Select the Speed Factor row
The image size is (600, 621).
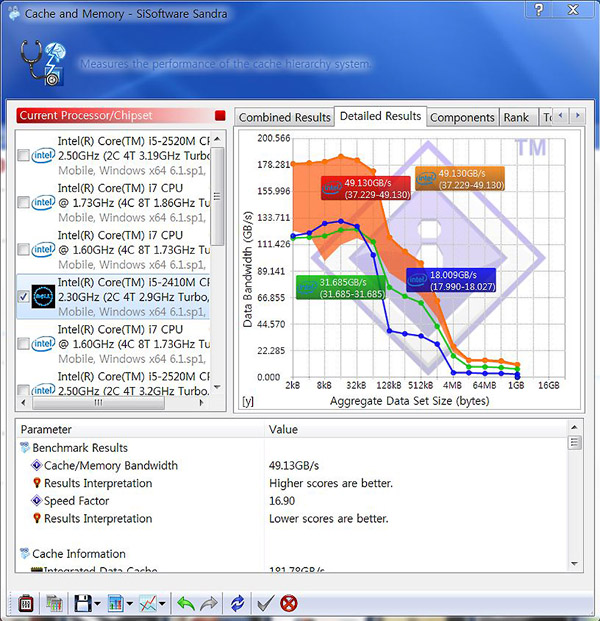292,501
